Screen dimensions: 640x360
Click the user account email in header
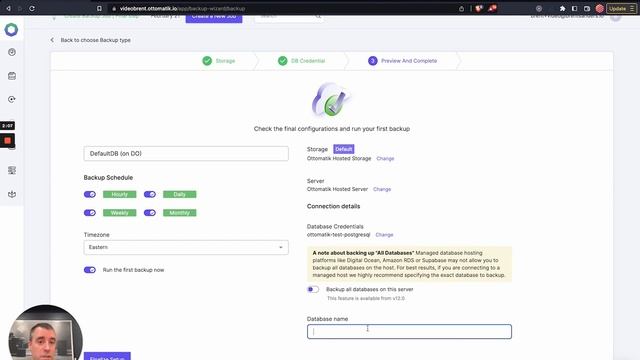[567, 17]
